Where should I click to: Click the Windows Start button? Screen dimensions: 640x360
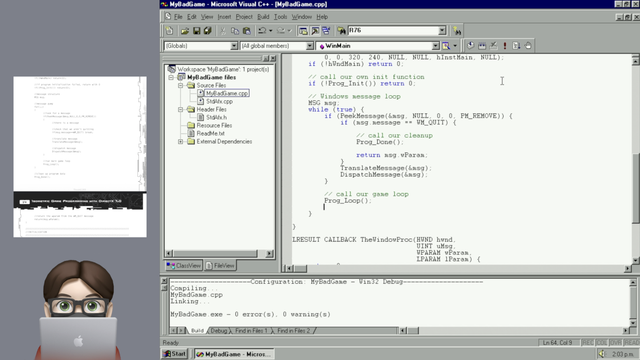coord(175,354)
